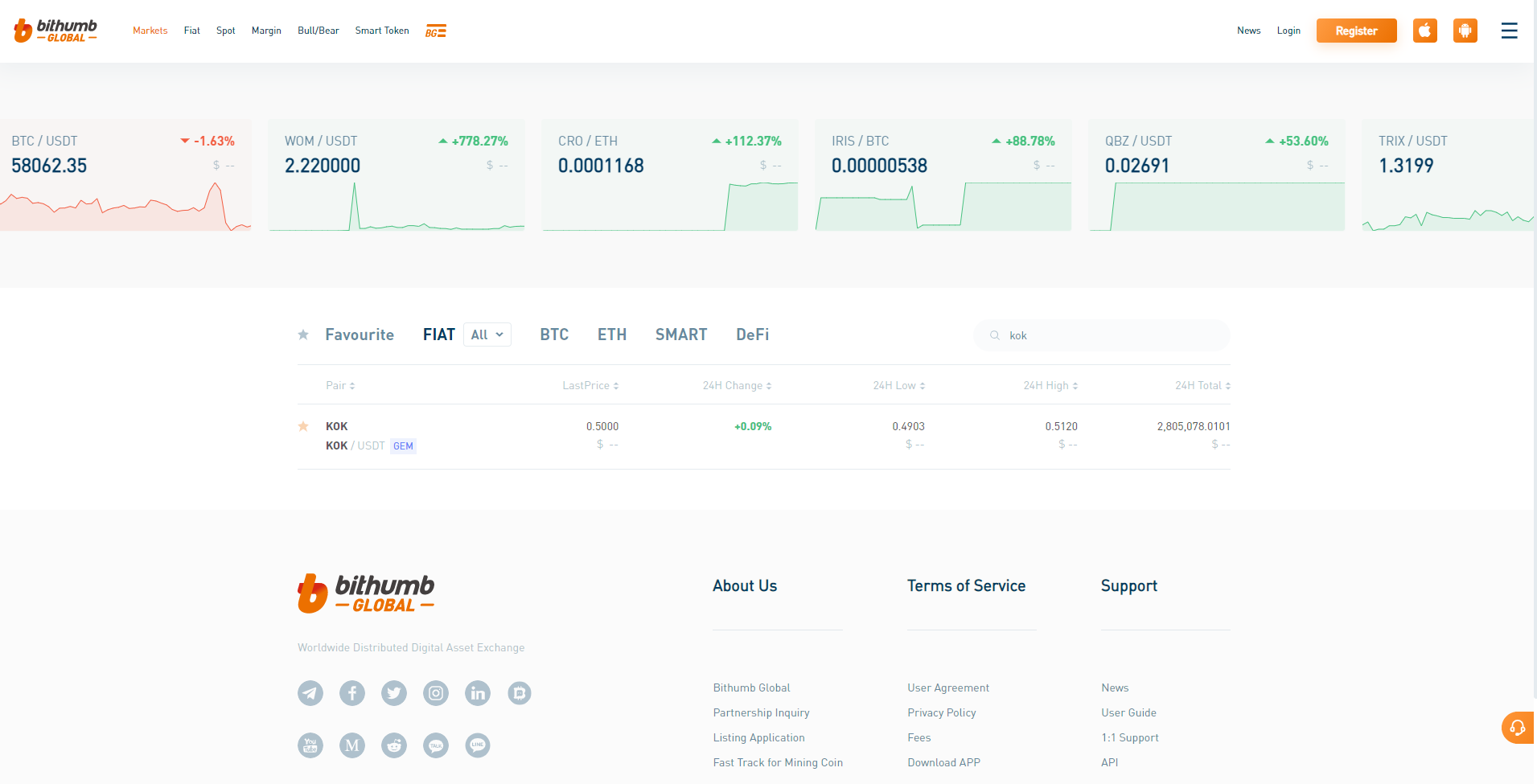Open the Partnership Inquiry footer link
Viewport: 1537px width, 784px height.
click(x=761, y=712)
